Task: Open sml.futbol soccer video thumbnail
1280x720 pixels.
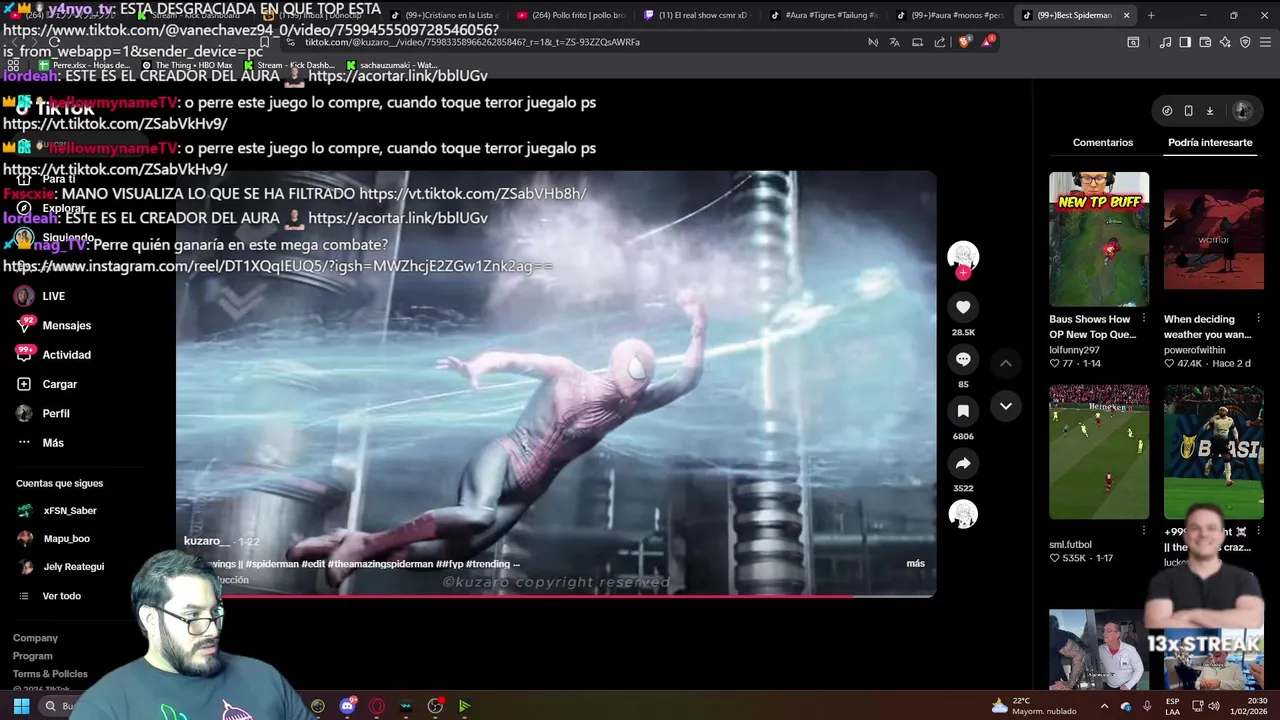Action: point(1099,451)
